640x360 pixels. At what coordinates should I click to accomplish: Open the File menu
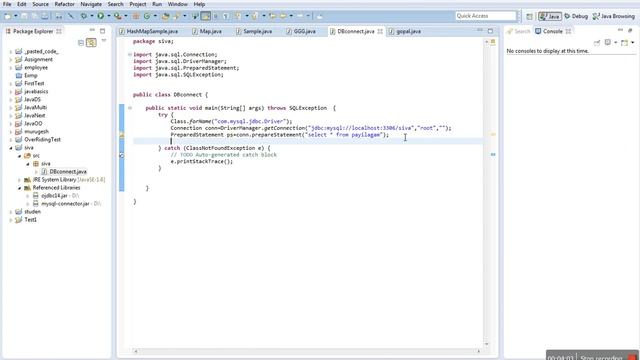point(7,4)
